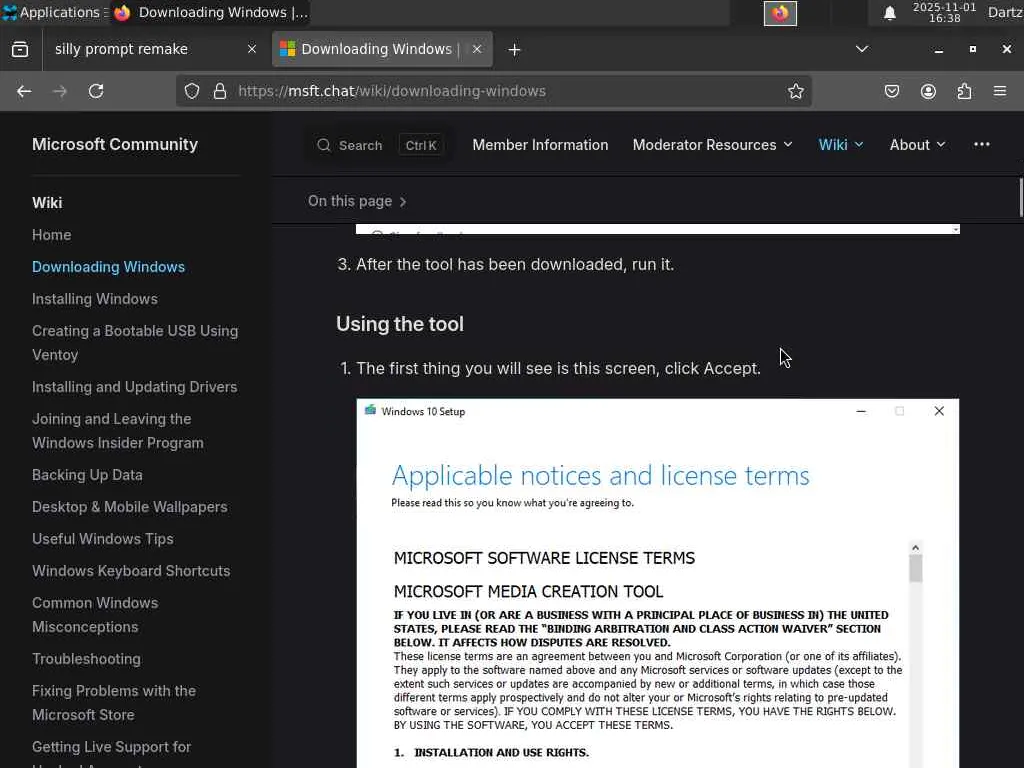Switch to the 'silly prompt remake' tab
The width and height of the screenshot is (1024, 768).
[155, 49]
